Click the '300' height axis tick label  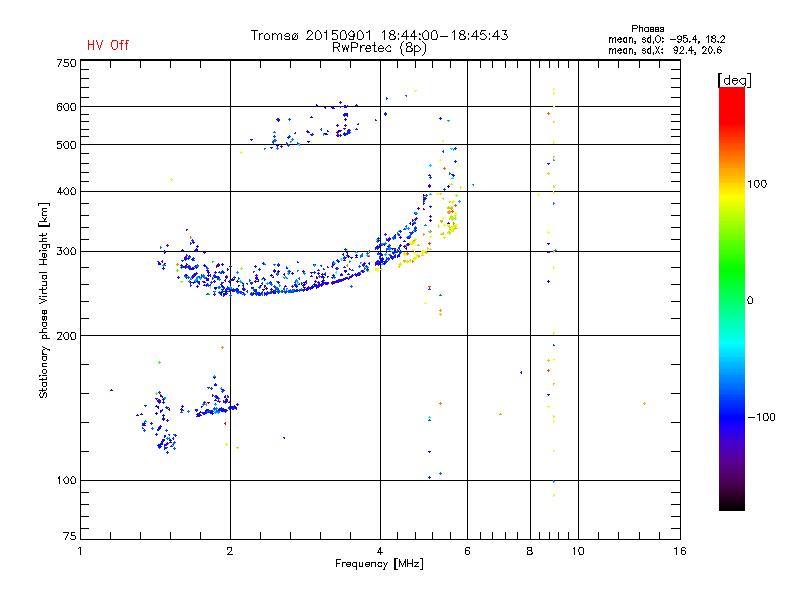(x=66, y=252)
